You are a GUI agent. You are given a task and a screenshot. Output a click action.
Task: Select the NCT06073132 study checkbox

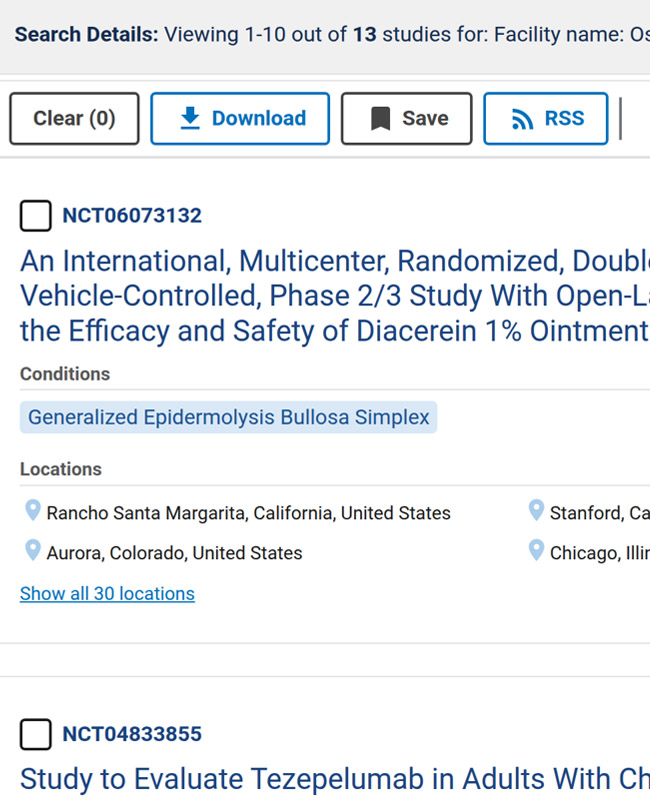click(x=36, y=216)
